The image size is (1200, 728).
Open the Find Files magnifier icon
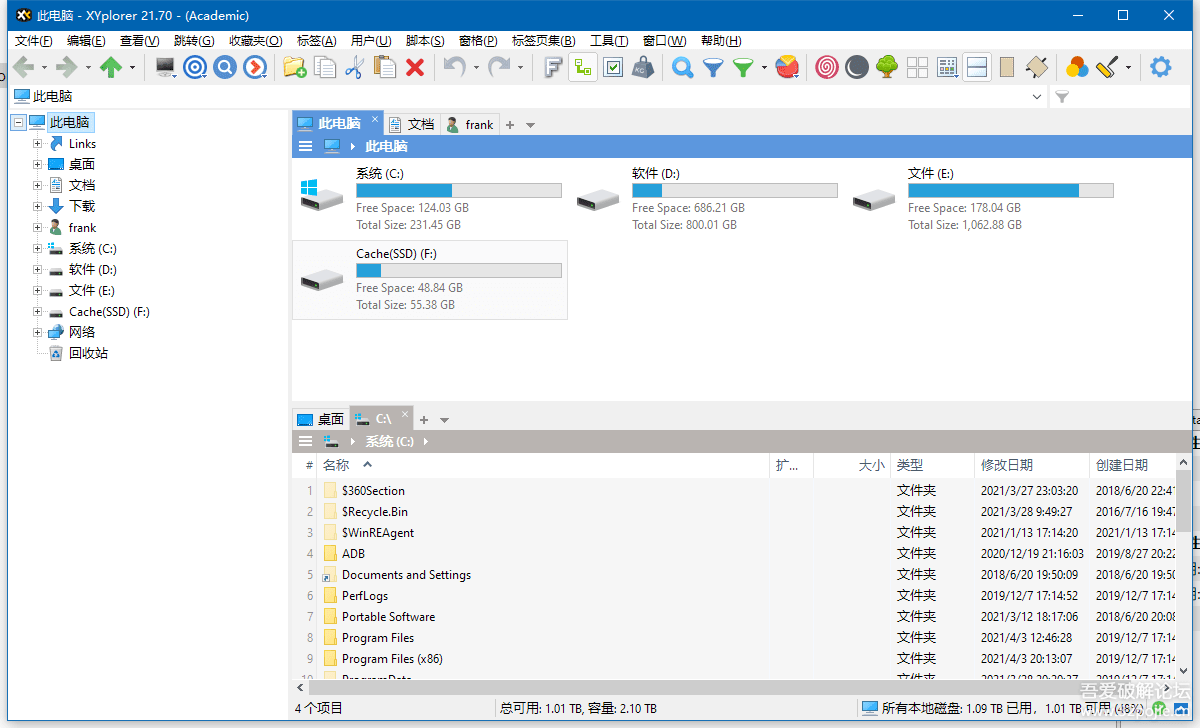681,67
